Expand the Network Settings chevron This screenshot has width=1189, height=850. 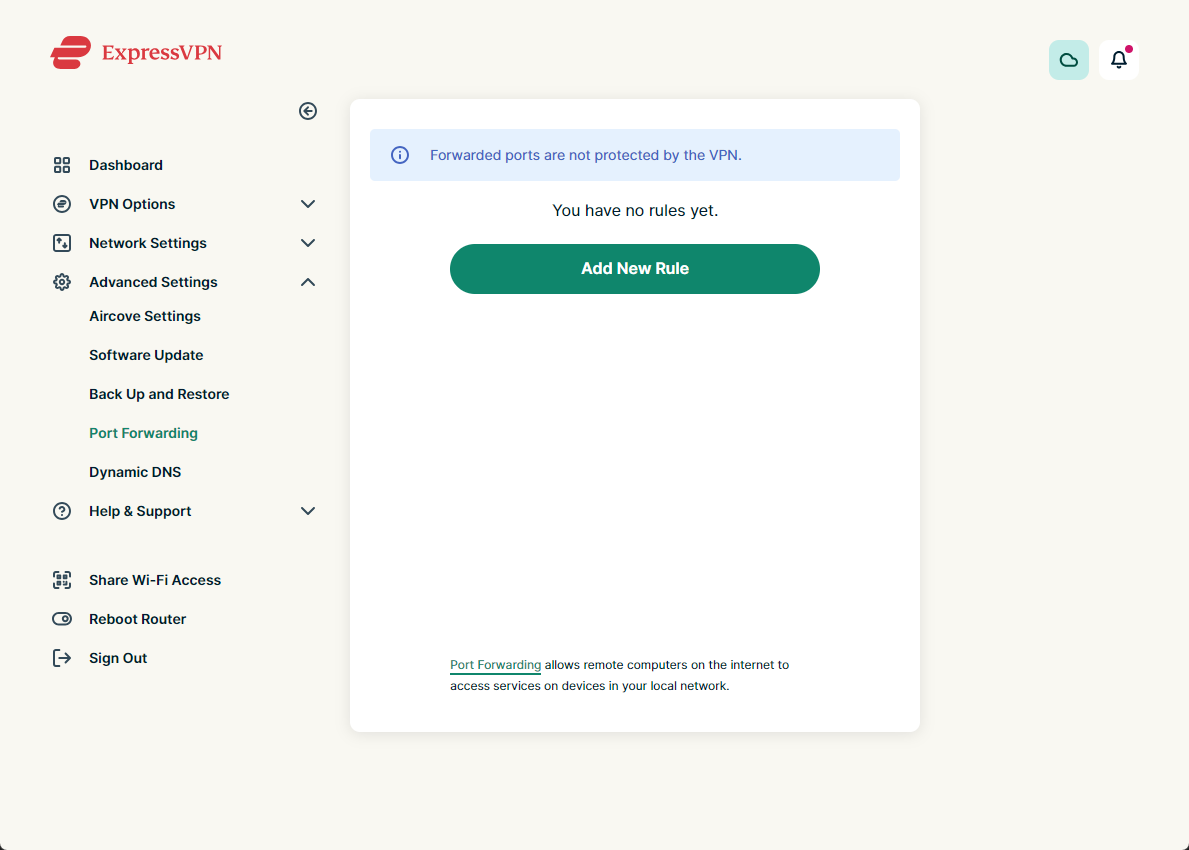pos(308,243)
